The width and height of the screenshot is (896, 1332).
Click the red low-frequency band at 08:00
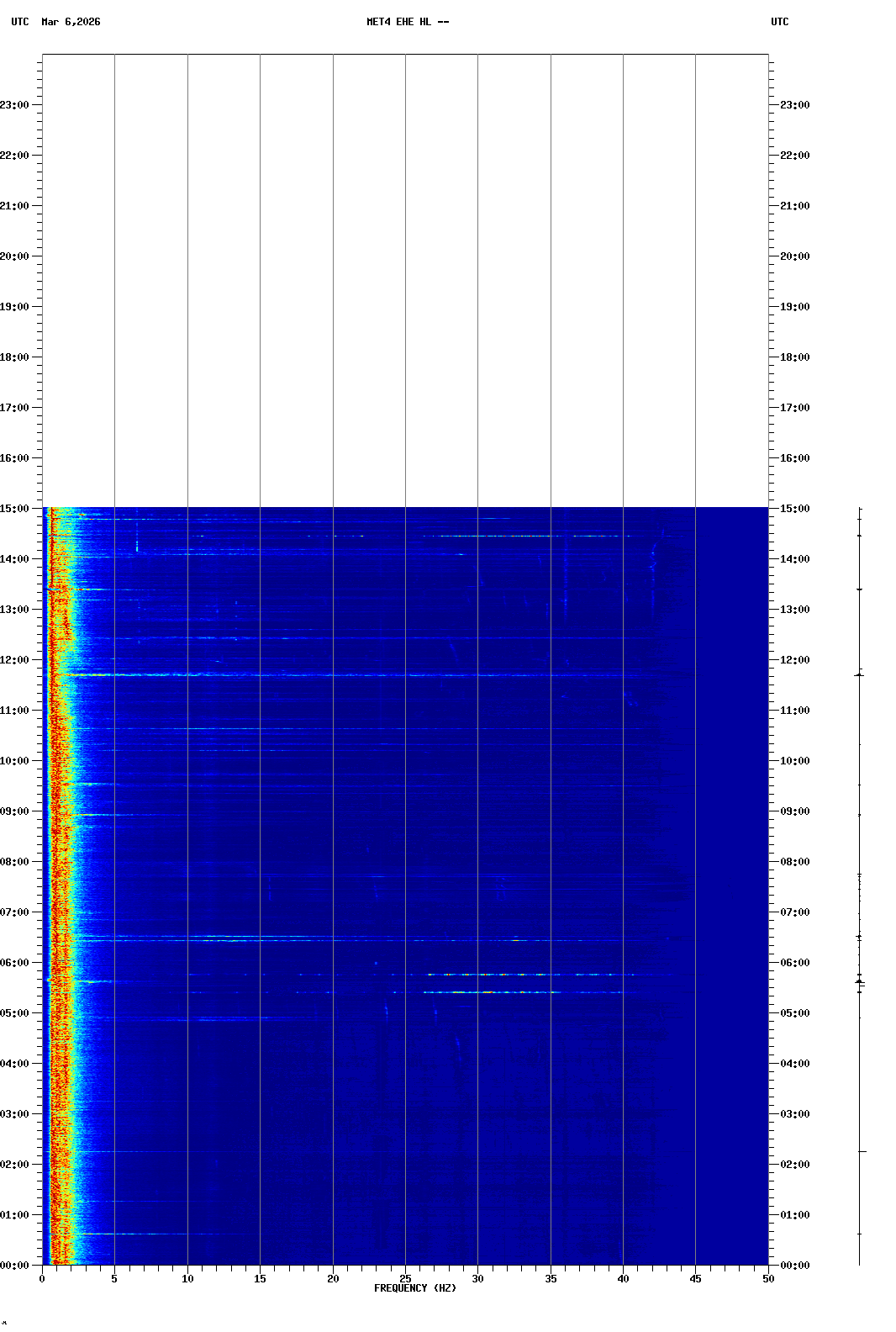point(55,862)
